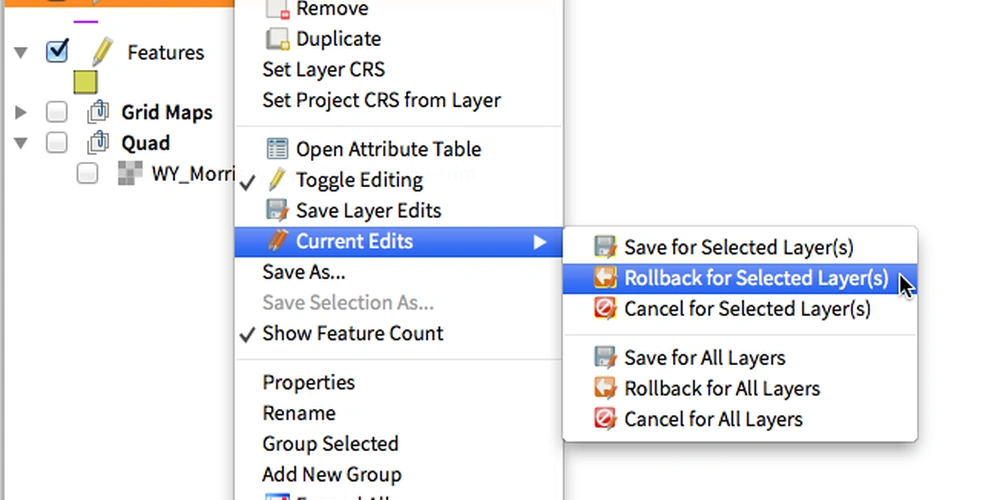Collapse the Quad group
Viewport: 1000px width, 500px height.
(x=21, y=143)
